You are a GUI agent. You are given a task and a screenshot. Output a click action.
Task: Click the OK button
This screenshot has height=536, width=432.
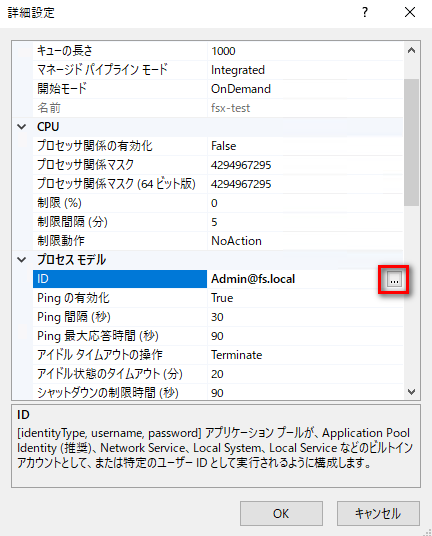(x=281, y=513)
